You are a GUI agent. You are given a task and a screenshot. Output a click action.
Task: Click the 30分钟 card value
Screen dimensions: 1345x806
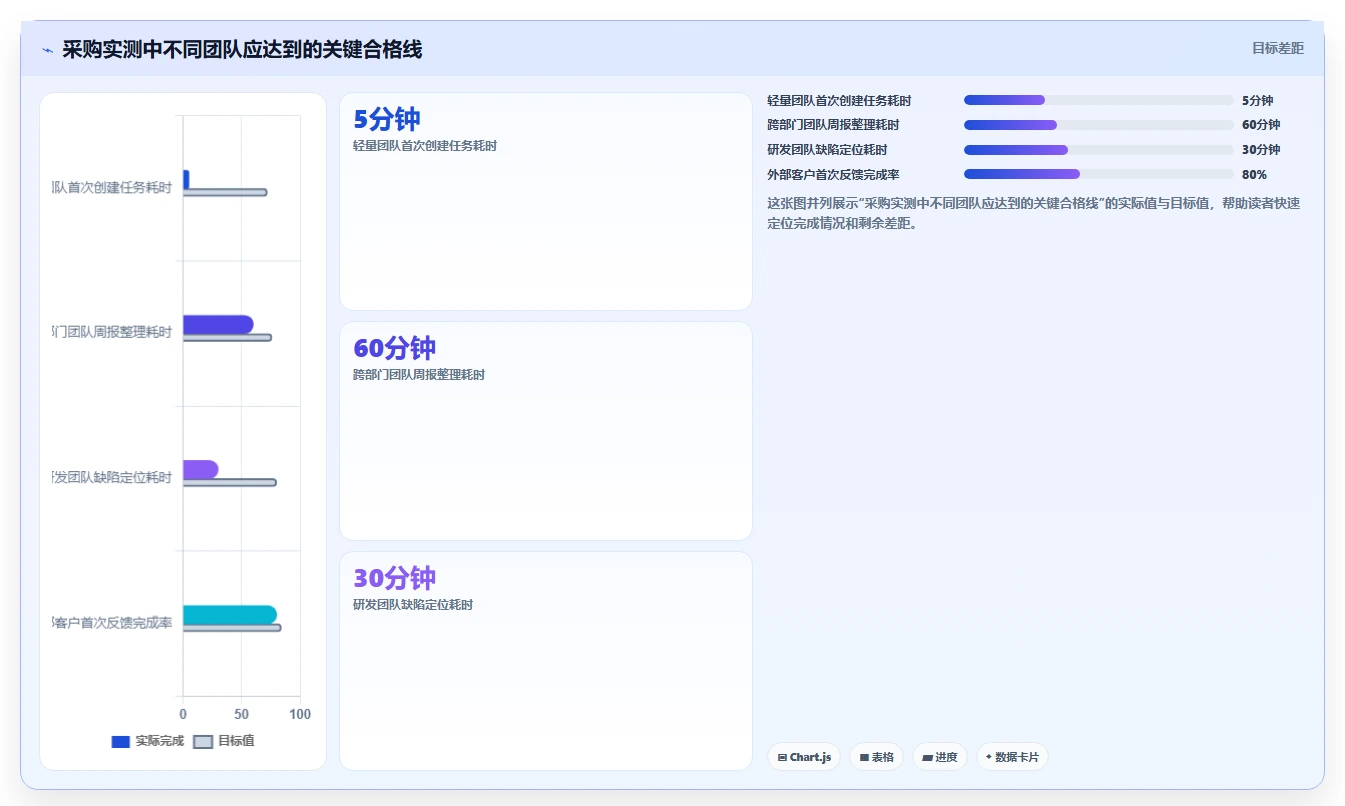[x=394, y=578]
